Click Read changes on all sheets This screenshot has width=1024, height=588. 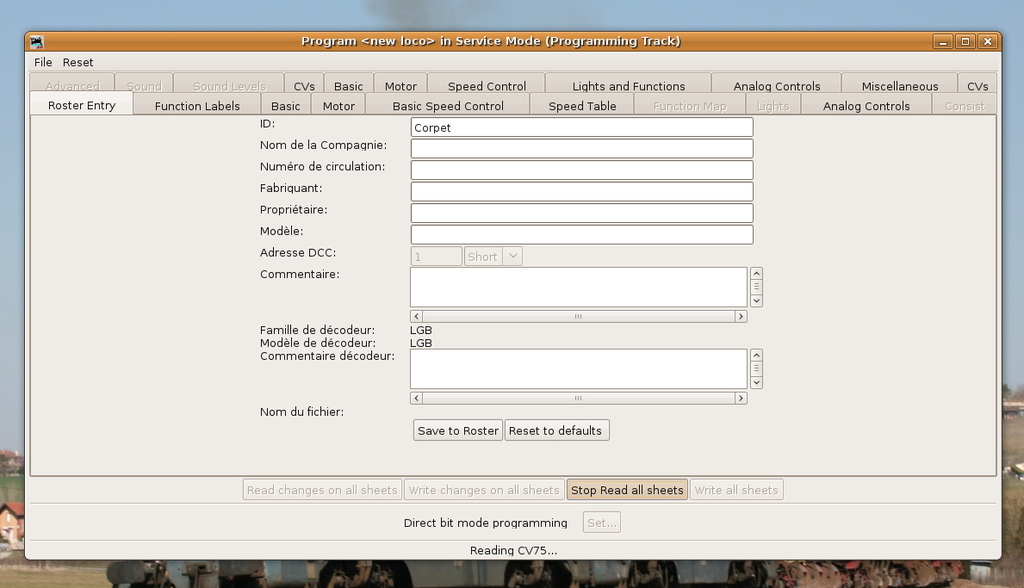click(322, 490)
